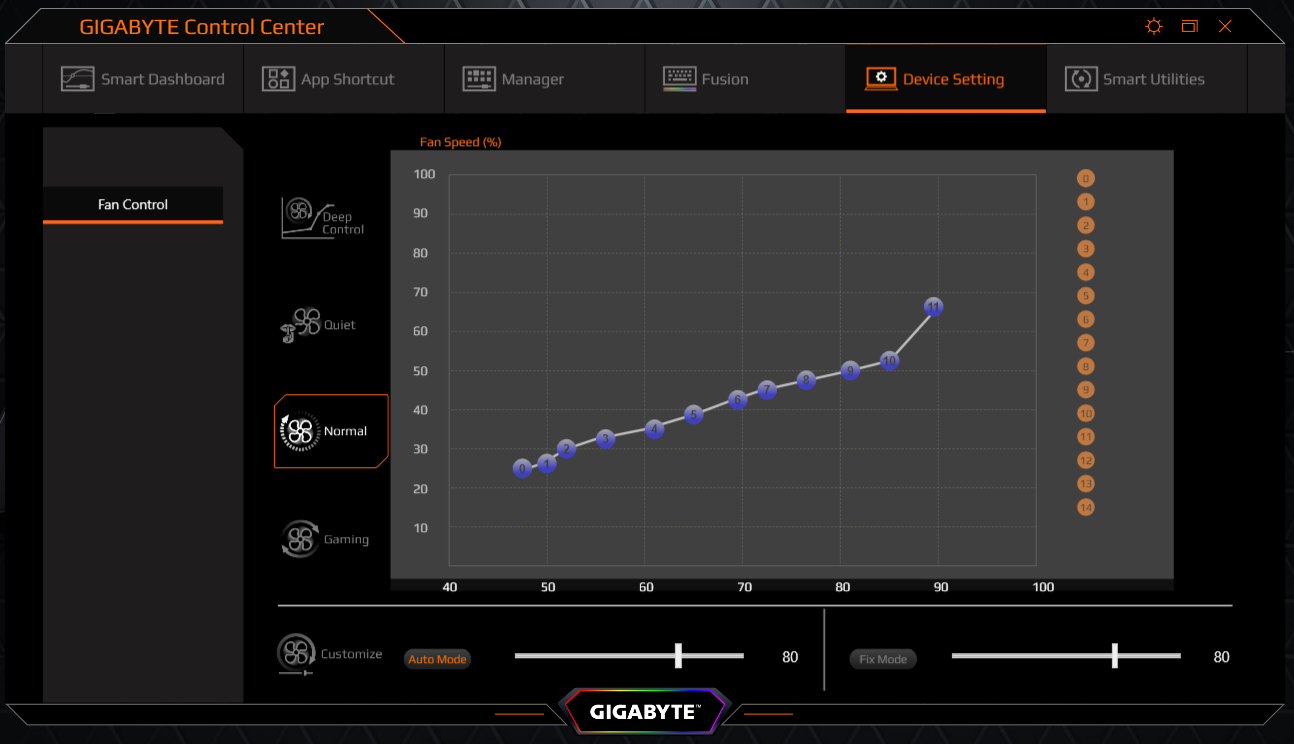Image resolution: width=1294 pixels, height=744 pixels.
Task: Click the Fix Mode button
Action: (x=883, y=659)
